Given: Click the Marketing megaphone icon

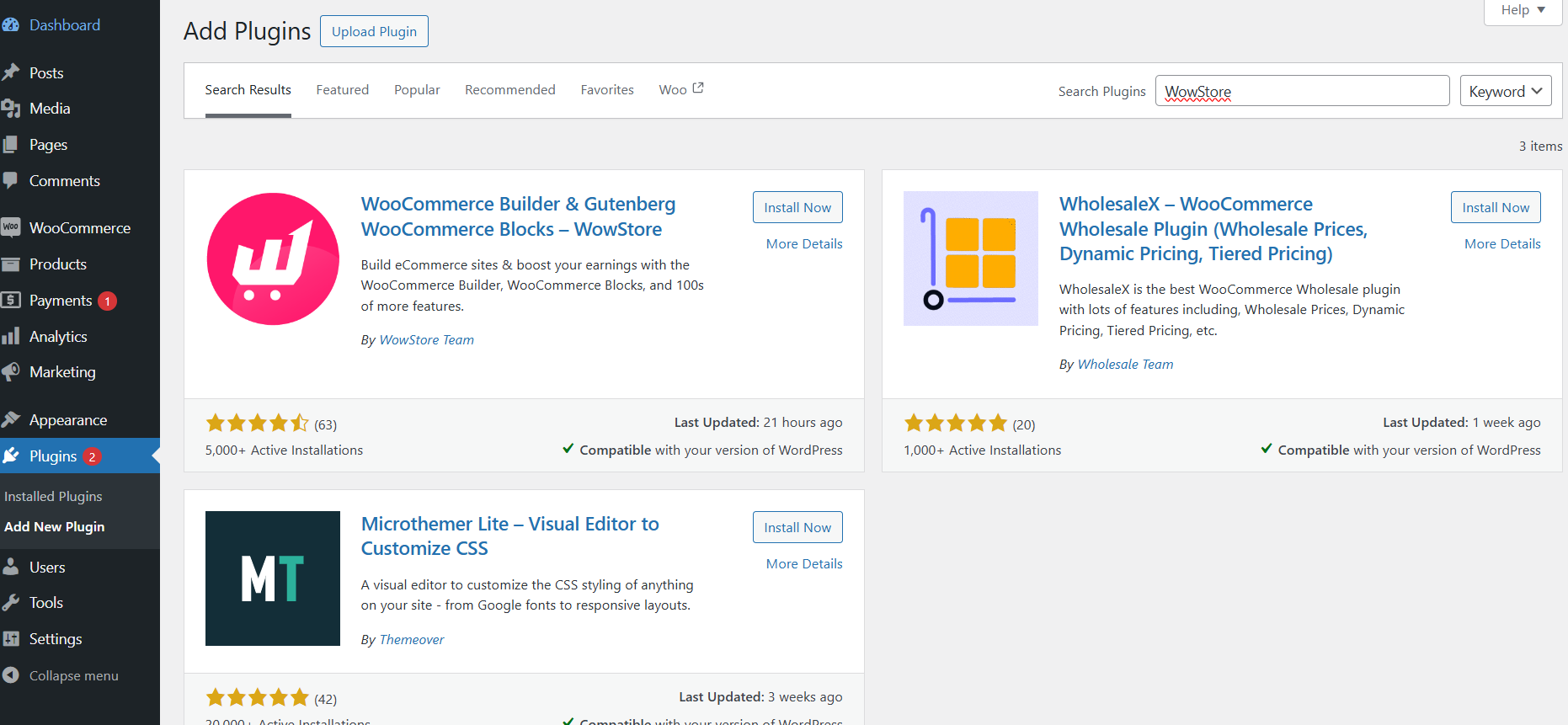Looking at the screenshot, I should 10,372.
